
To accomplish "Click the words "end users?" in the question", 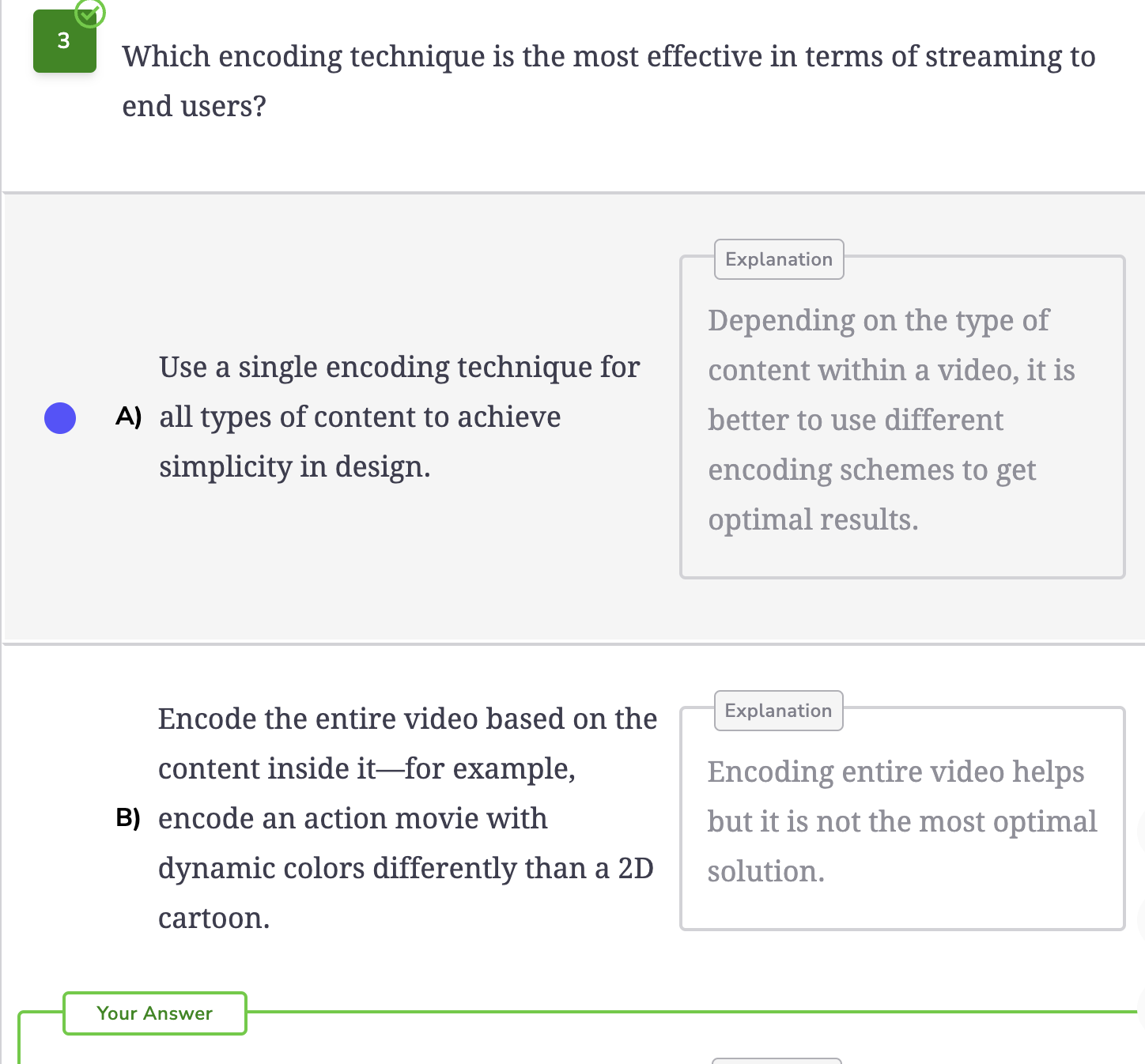I will 195,106.
